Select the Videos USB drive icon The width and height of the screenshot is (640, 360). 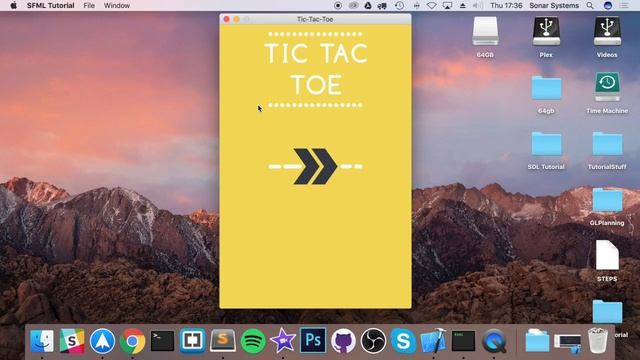click(x=607, y=31)
